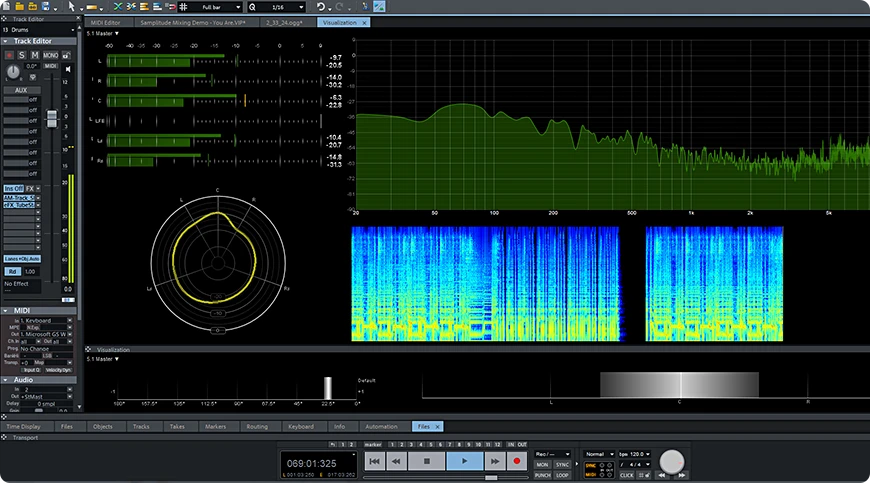870x483 pixels.
Task: Enable the PUNCH recording toggle
Action: (x=543, y=475)
